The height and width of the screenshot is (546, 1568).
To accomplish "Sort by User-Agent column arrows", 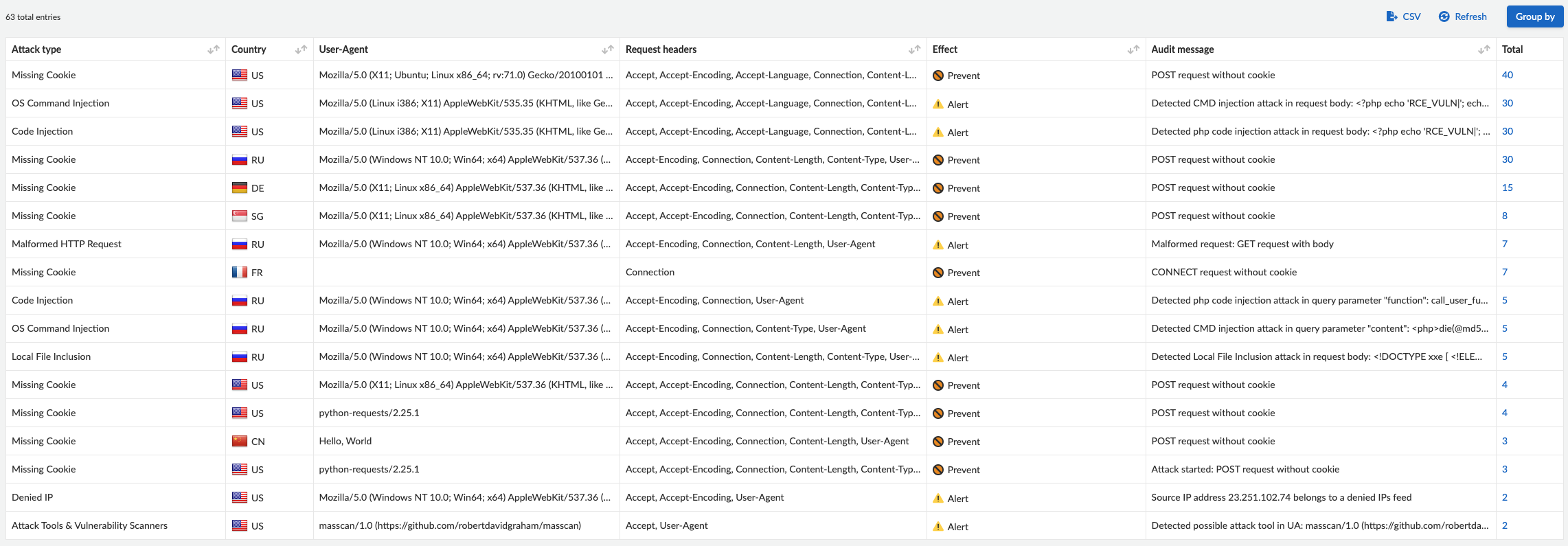I will tap(608, 49).
